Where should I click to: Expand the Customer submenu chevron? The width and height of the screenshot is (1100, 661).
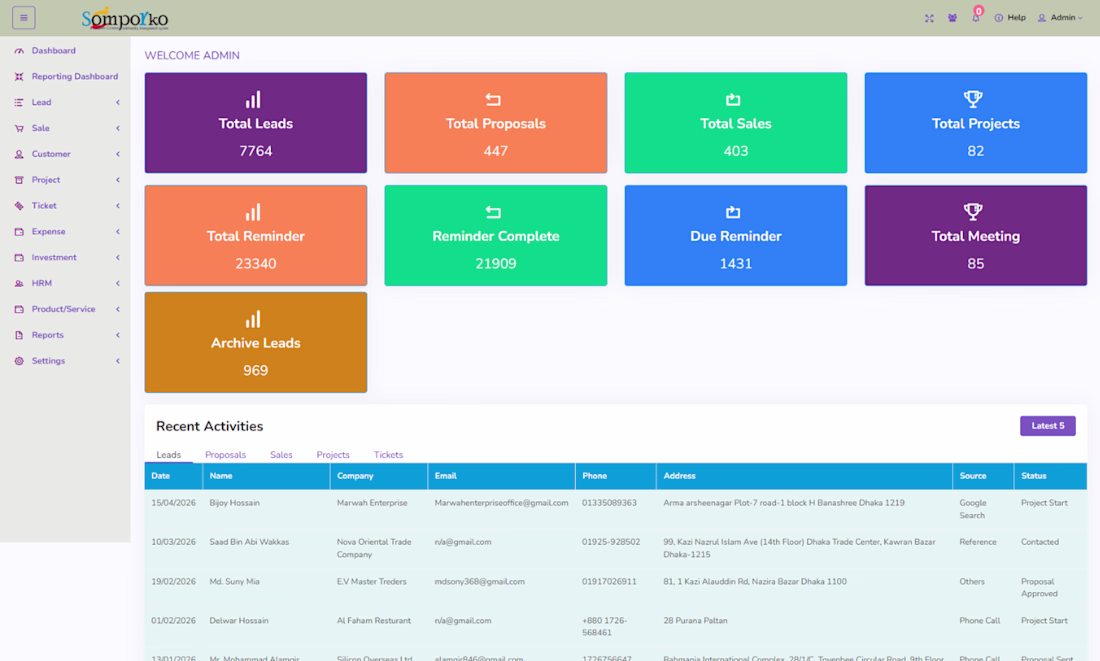tap(118, 154)
